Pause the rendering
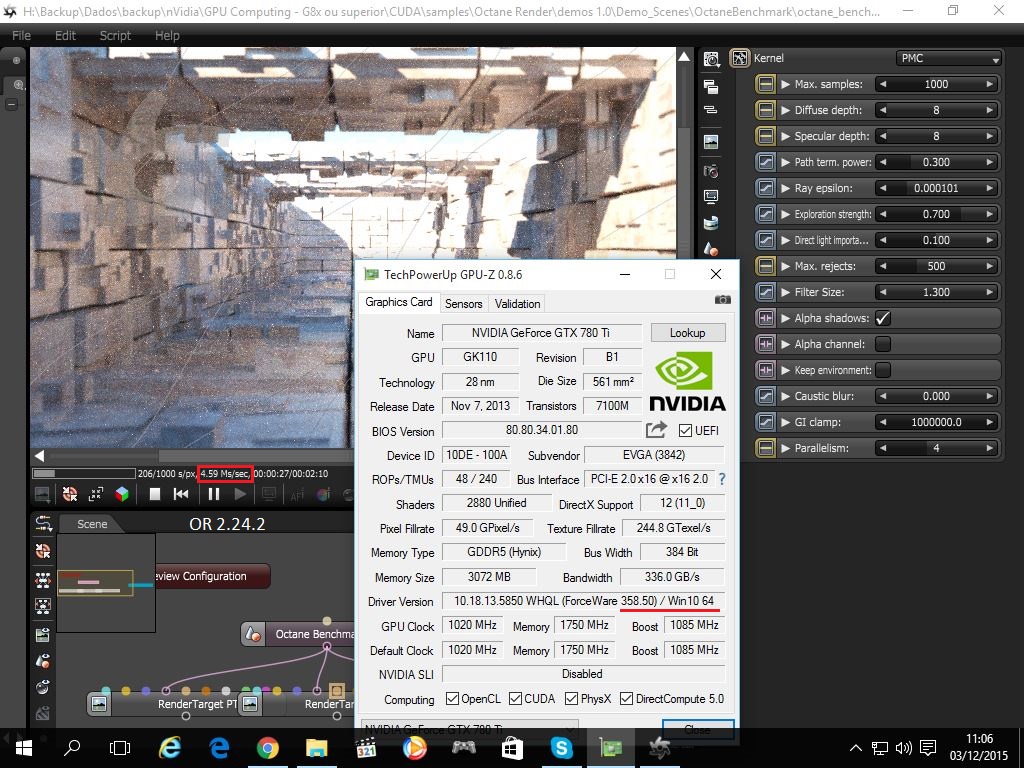 pyautogui.click(x=214, y=494)
